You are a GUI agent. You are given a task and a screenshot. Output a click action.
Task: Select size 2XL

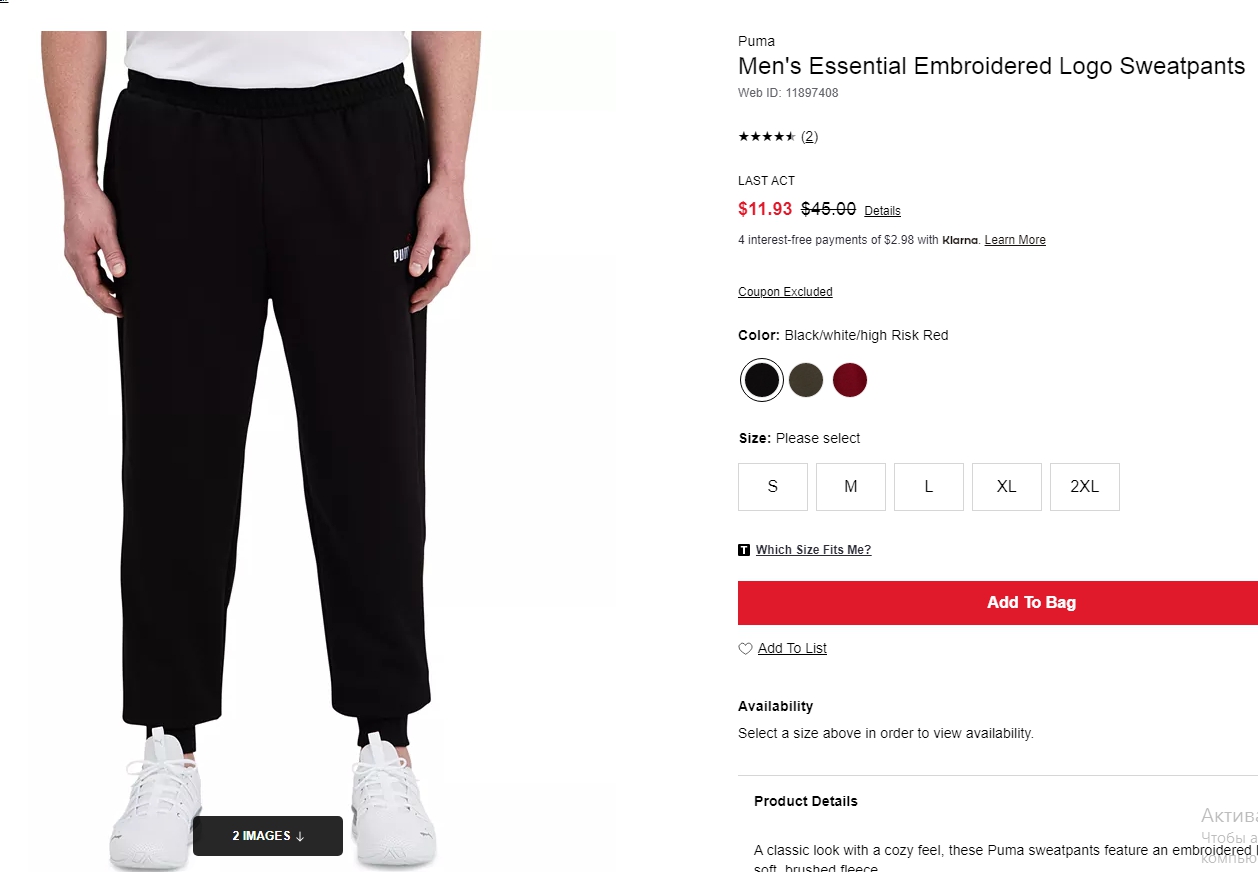coord(1085,487)
